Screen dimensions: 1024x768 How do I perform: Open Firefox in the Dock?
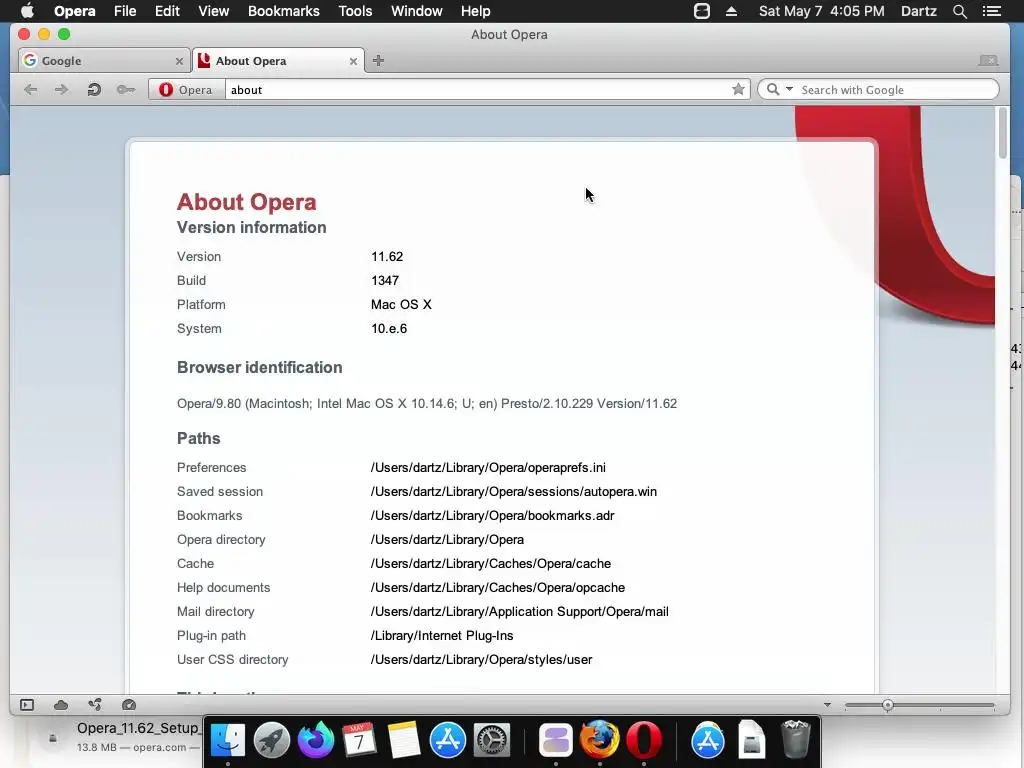[600, 741]
